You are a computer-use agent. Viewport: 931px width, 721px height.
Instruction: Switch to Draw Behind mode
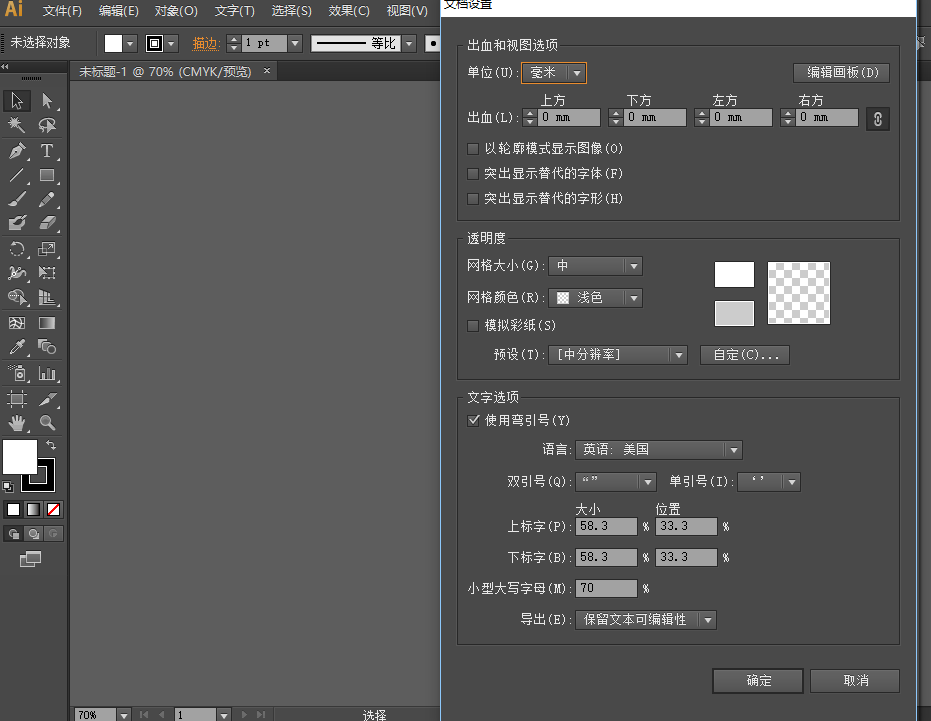34,534
